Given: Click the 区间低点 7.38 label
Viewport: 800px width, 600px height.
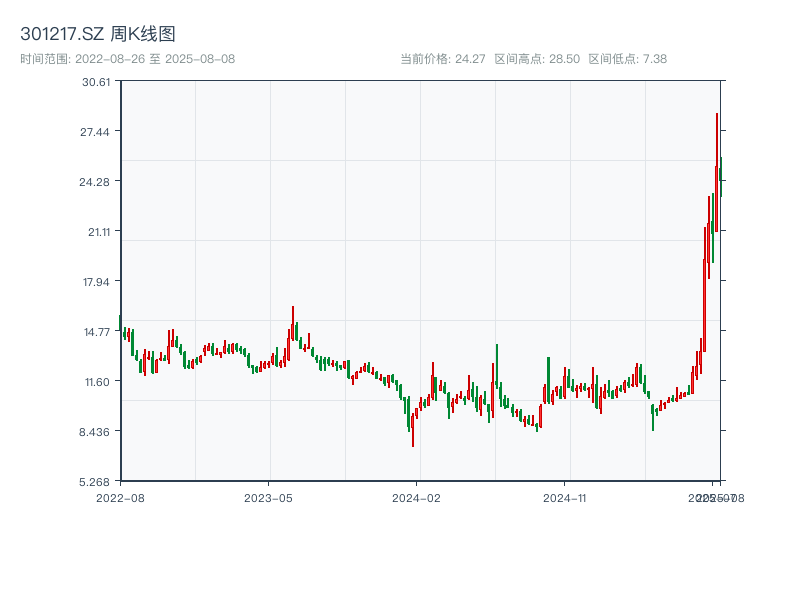Looking at the screenshot, I should click(x=627, y=59).
